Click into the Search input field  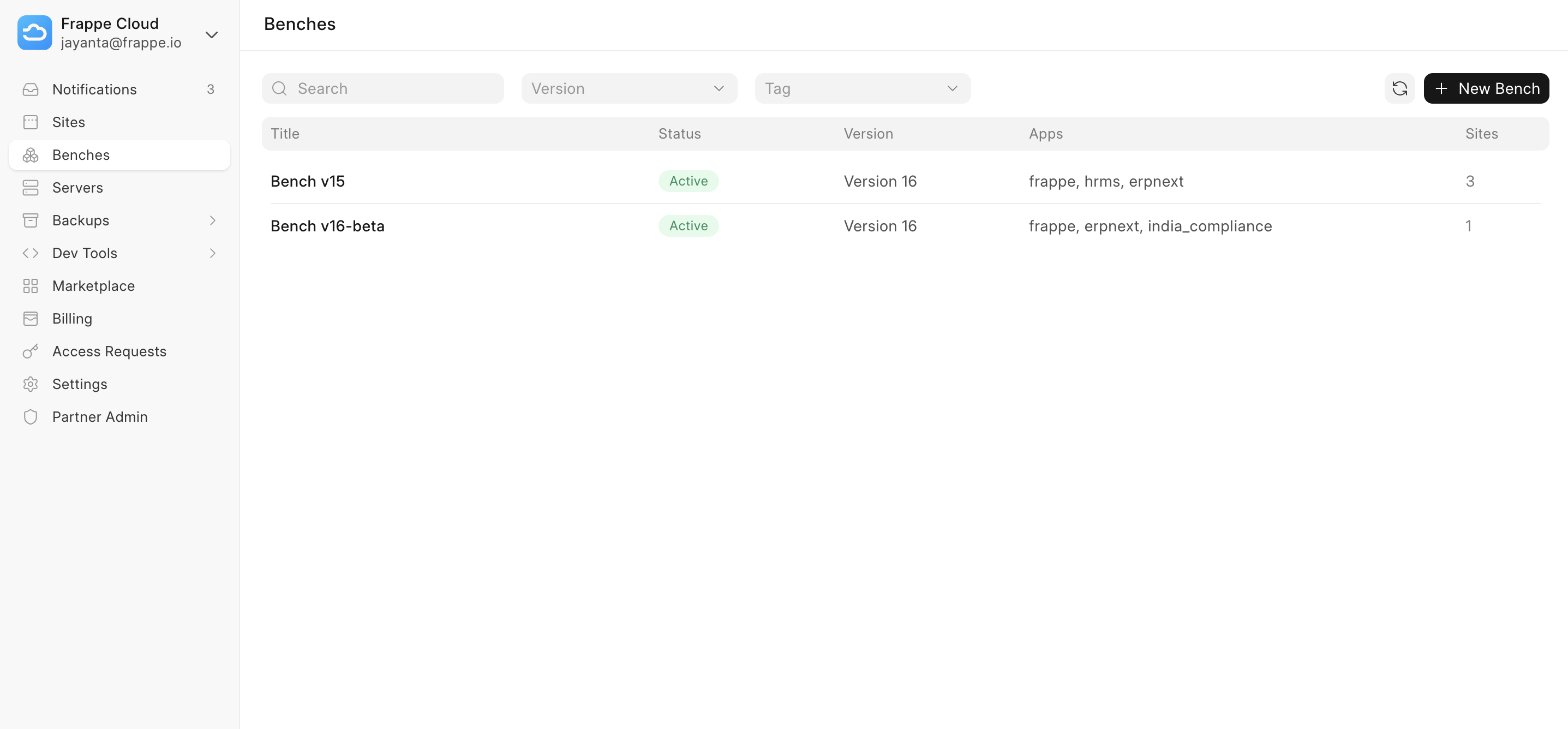pos(396,88)
